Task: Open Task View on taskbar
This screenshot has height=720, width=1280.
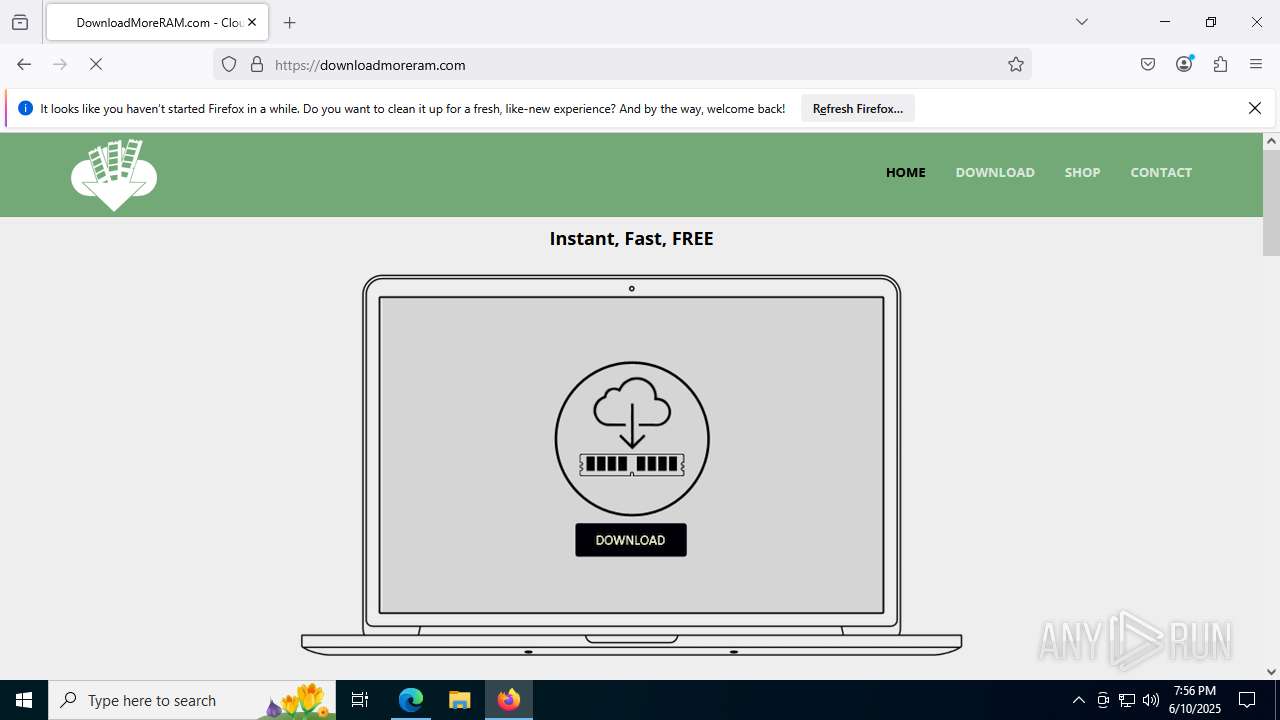Action: click(360, 700)
